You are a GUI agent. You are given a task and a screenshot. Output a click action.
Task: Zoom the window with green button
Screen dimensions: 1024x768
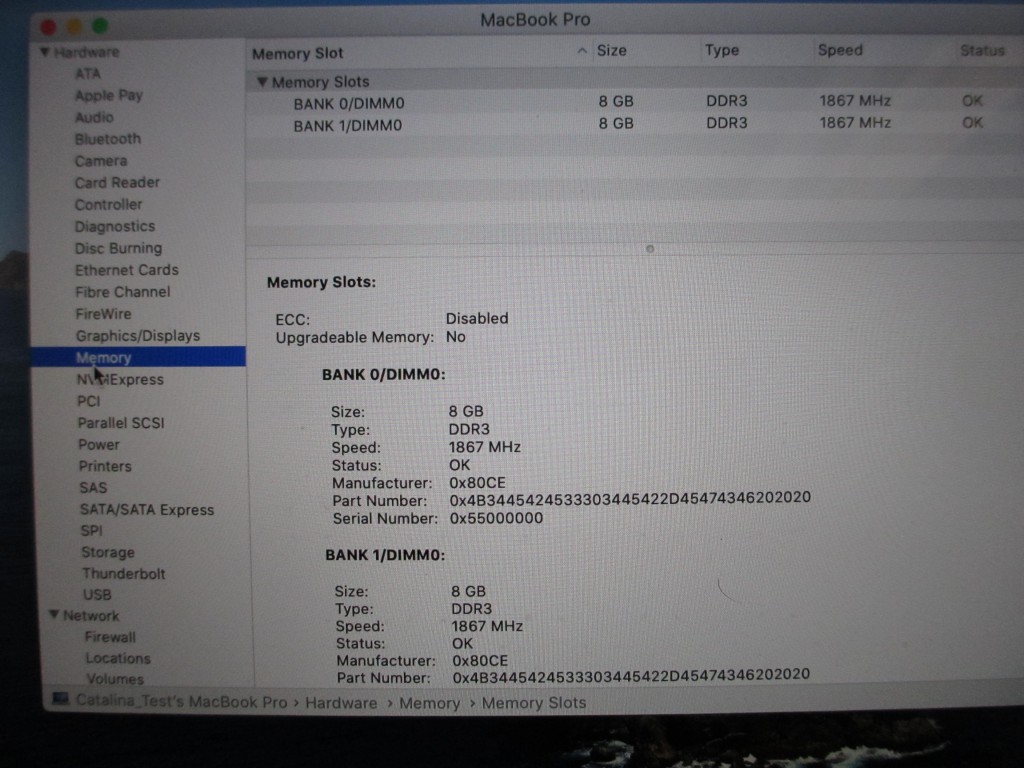click(x=100, y=25)
